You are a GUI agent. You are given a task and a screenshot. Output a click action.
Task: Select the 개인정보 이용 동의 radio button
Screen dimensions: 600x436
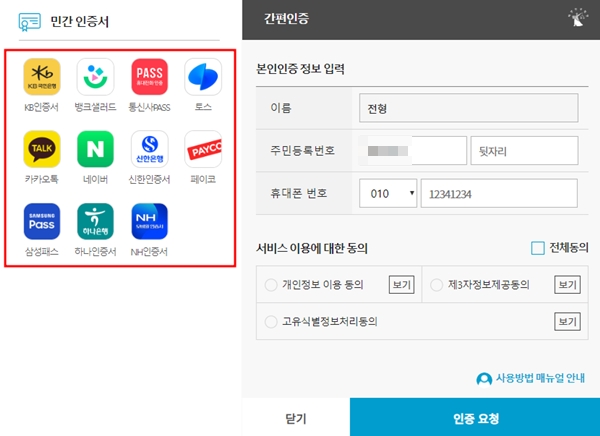pos(271,285)
